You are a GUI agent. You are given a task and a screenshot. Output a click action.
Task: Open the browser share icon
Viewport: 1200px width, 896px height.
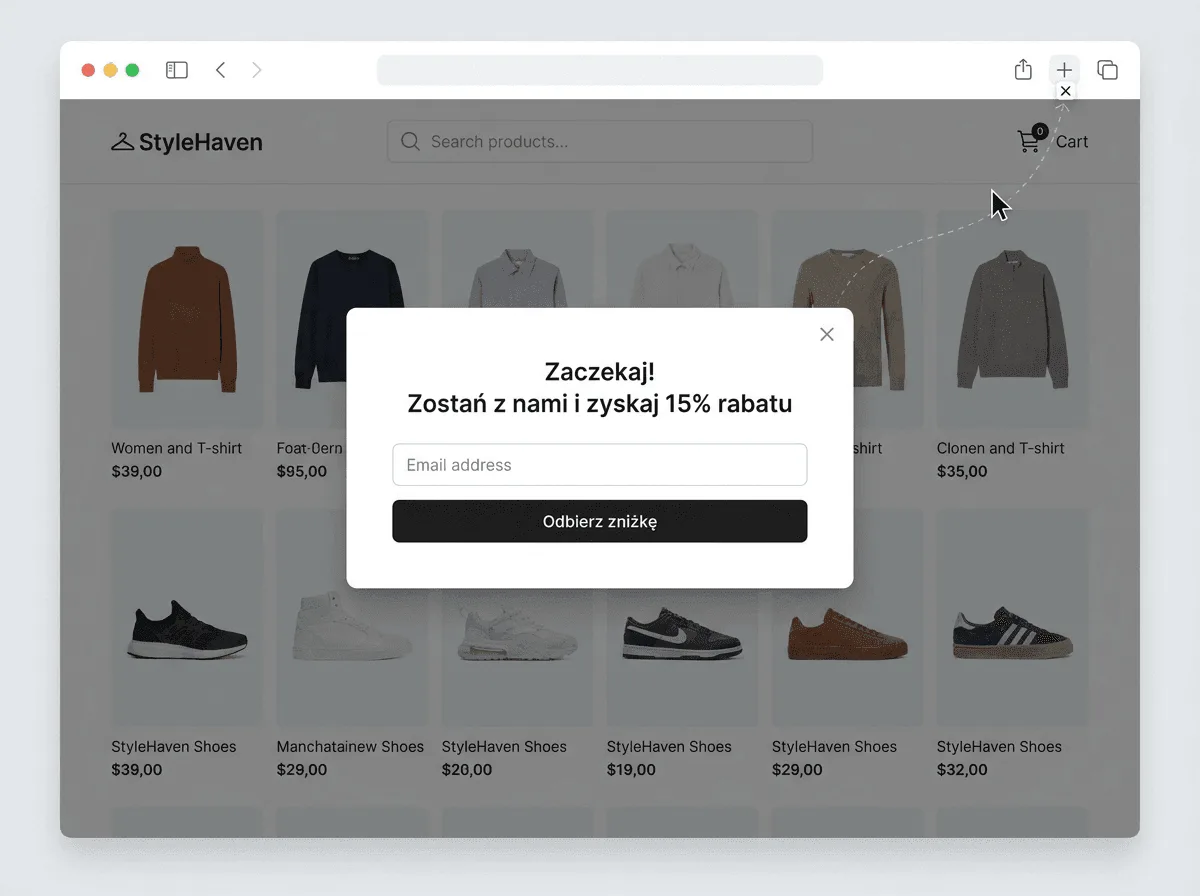(1022, 70)
